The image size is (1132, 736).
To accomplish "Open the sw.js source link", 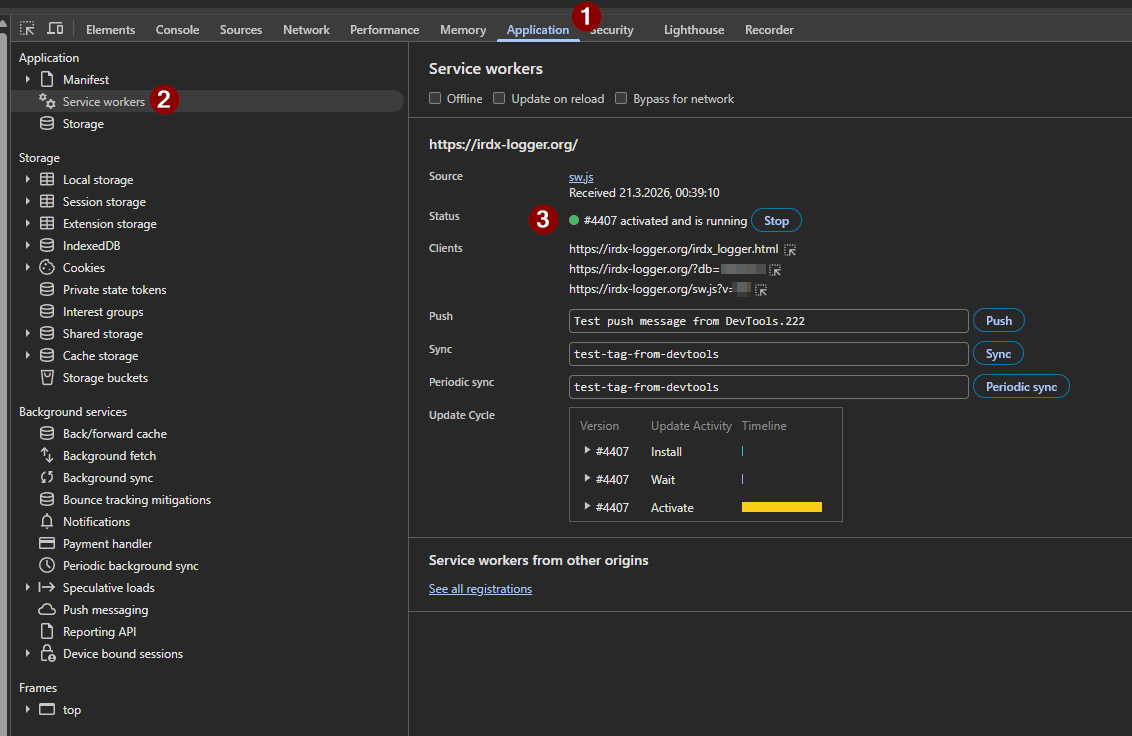I will 581,177.
